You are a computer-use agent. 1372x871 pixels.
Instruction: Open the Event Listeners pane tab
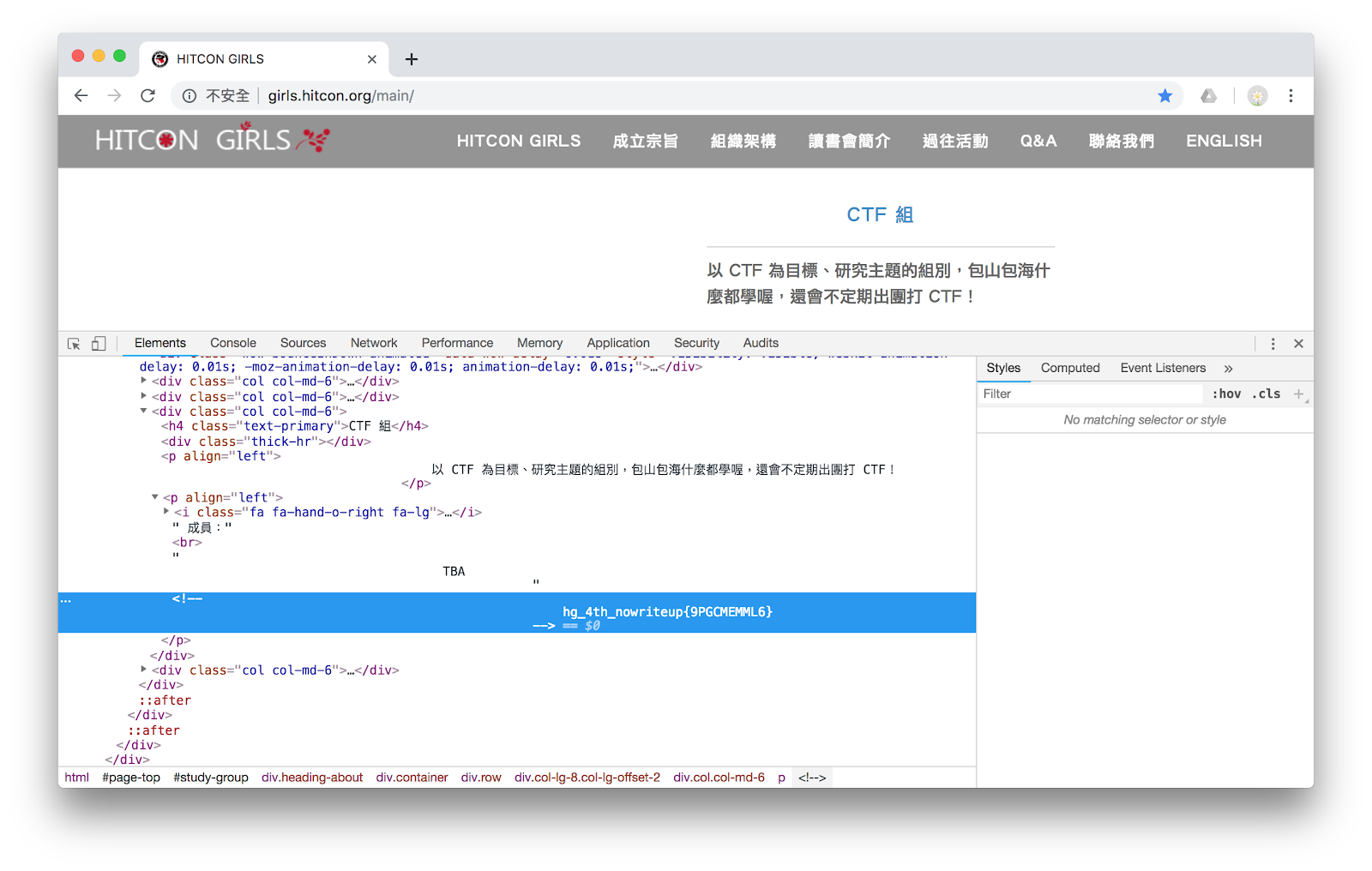1163,368
